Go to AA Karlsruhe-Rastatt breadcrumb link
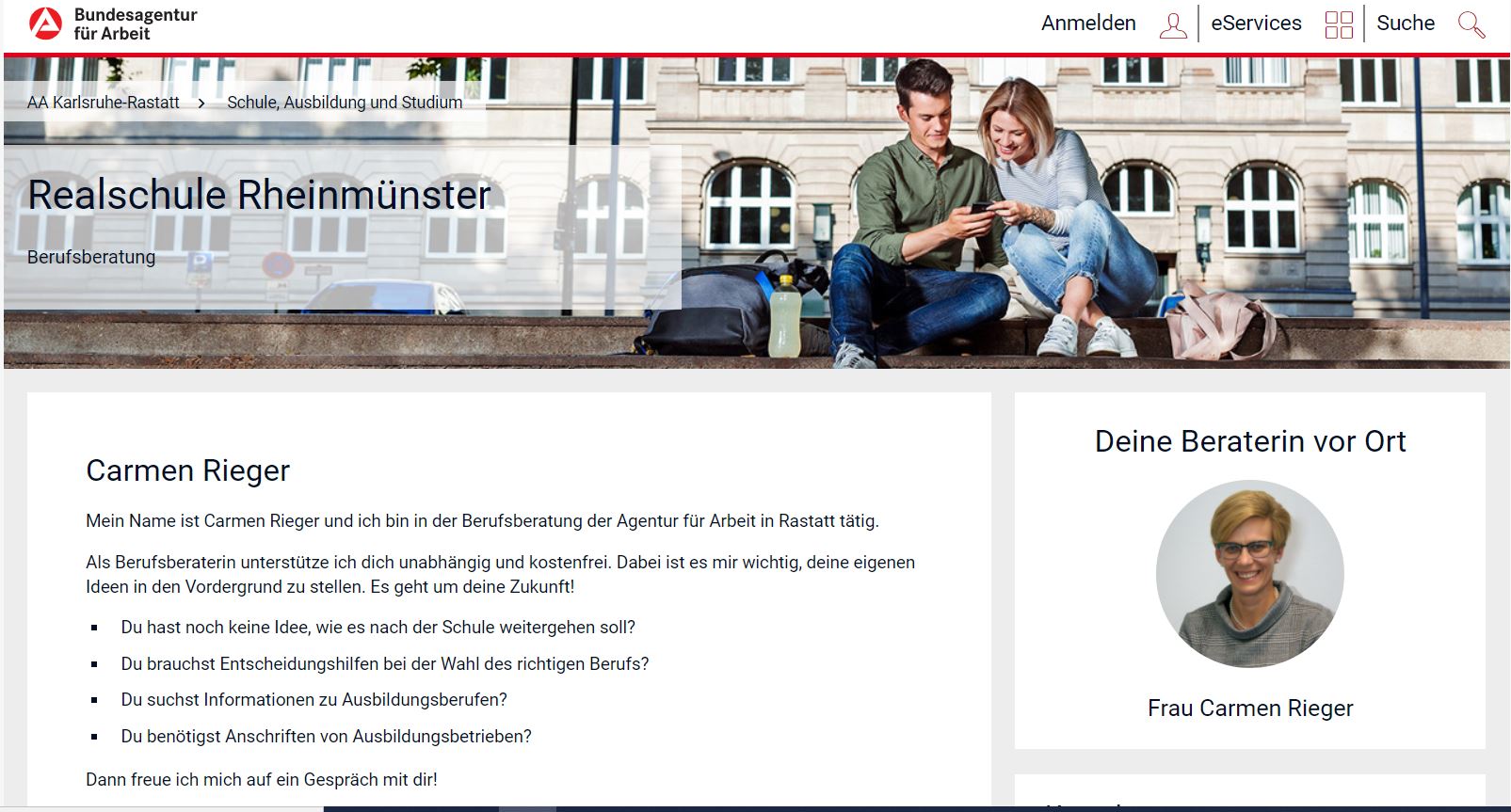The height and width of the screenshot is (812, 1511). pyautogui.click(x=104, y=103)
